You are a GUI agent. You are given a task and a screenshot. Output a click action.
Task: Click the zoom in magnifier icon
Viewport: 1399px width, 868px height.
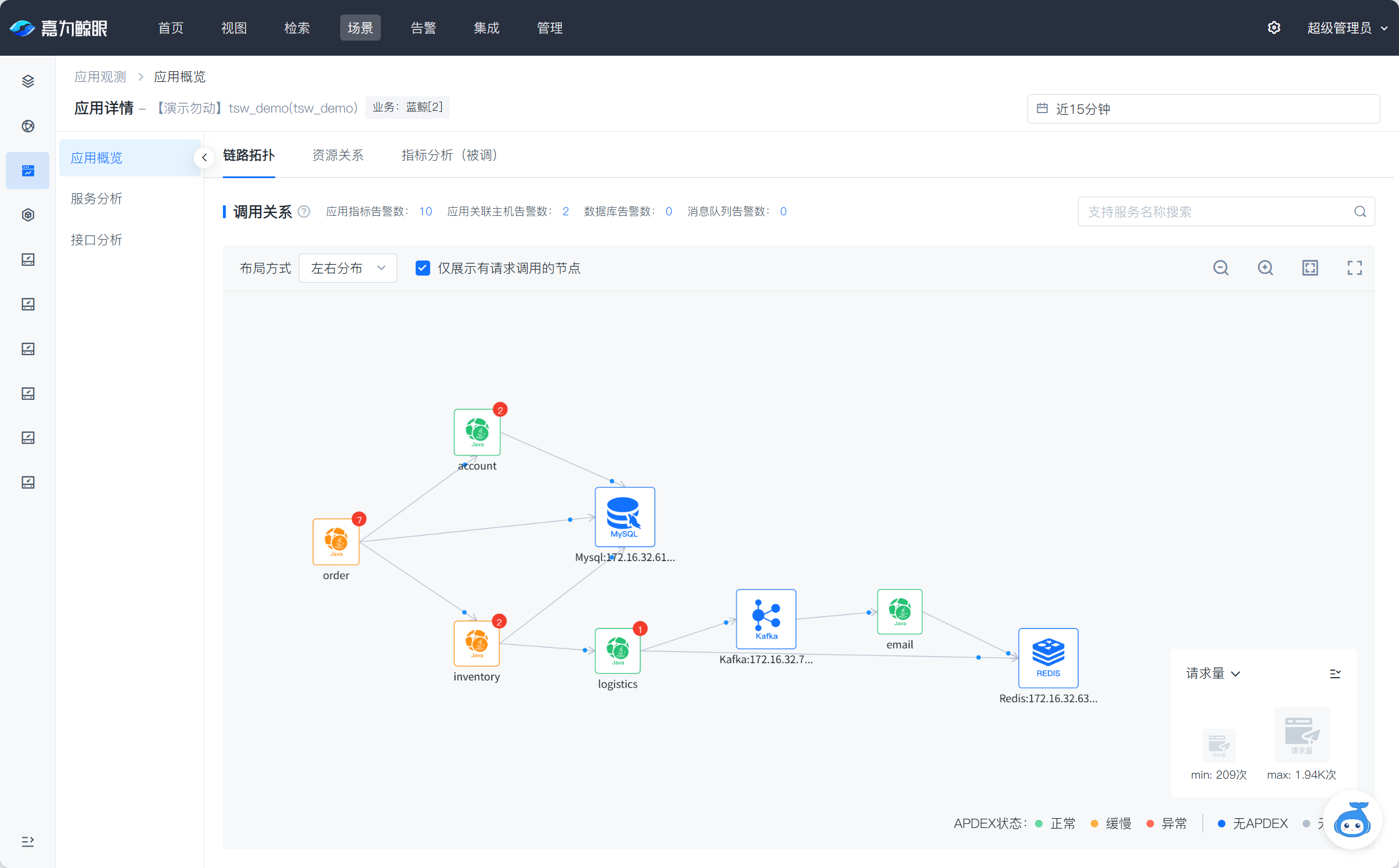pyautogui.click(x=1265, y=267)
